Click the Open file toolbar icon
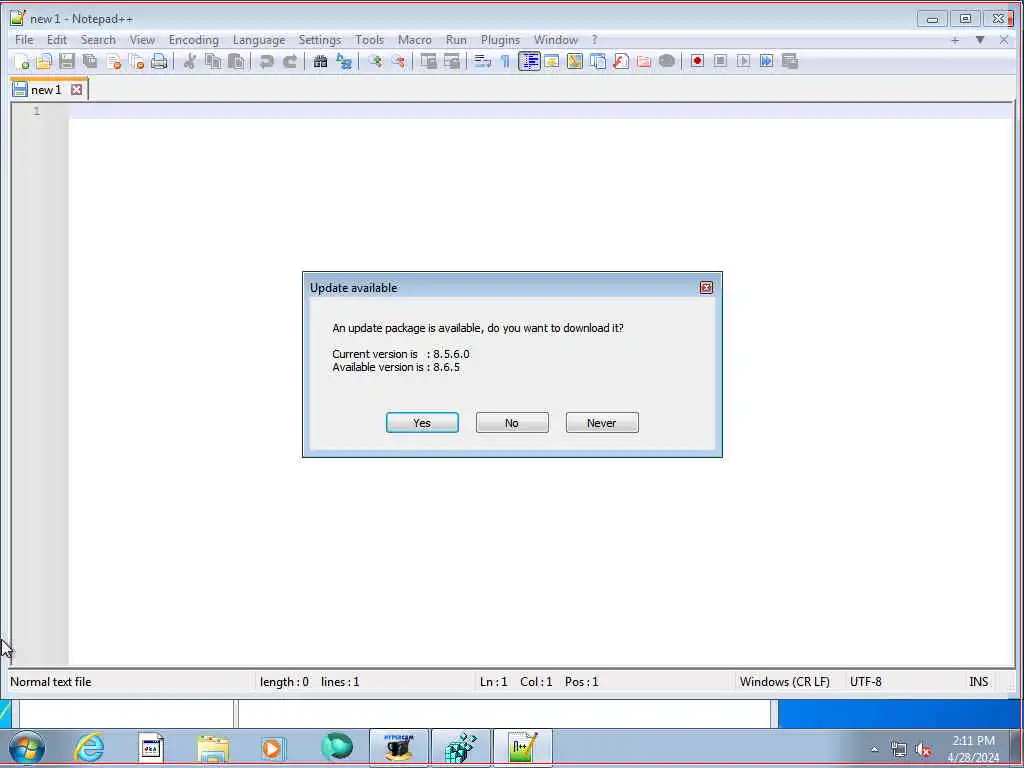The height and width of the screenshot is (768, 1024). coord(44,61)
